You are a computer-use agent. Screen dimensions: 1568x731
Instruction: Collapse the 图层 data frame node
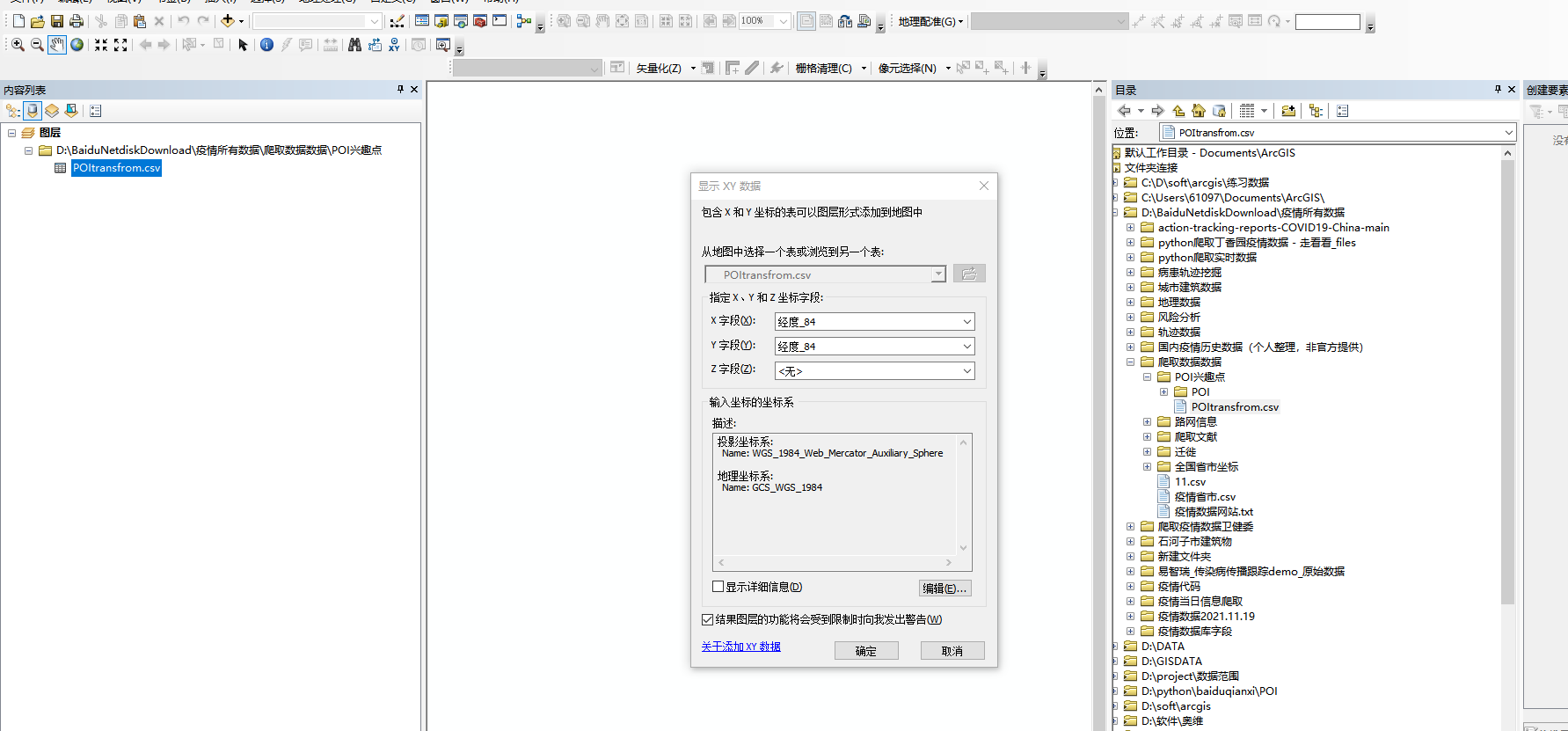point(12,133)
